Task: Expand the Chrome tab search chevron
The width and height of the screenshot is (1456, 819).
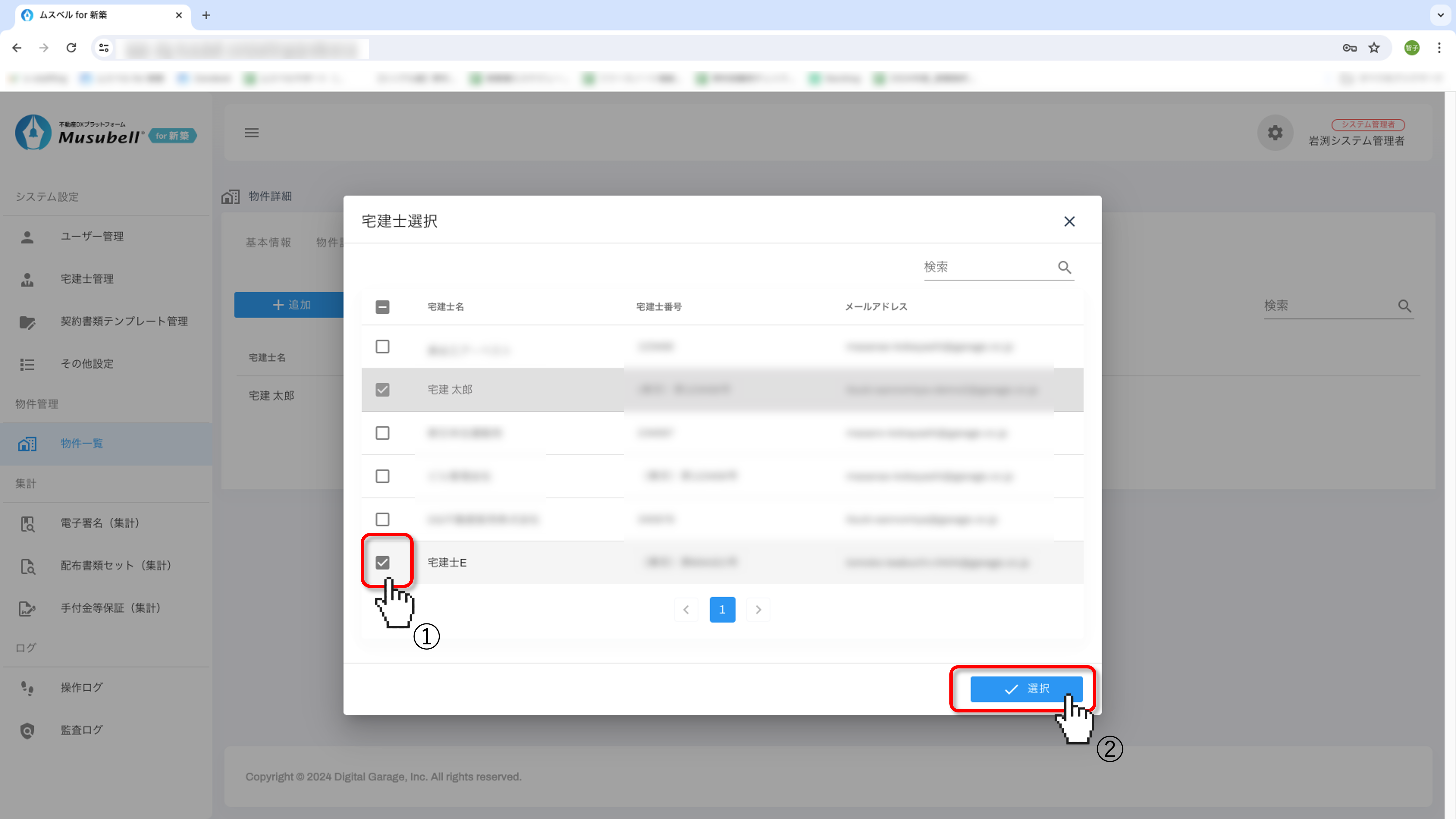Action: [x=1440, y=15]
